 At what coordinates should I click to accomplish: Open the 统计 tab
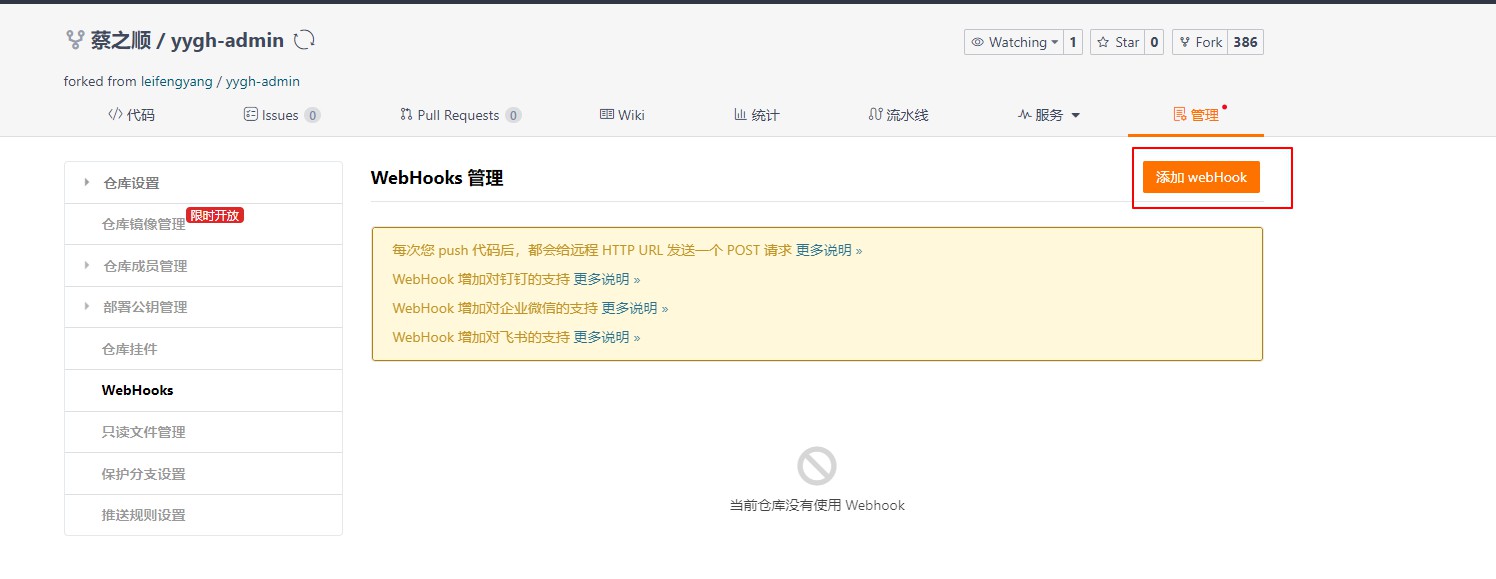(757, 115)
